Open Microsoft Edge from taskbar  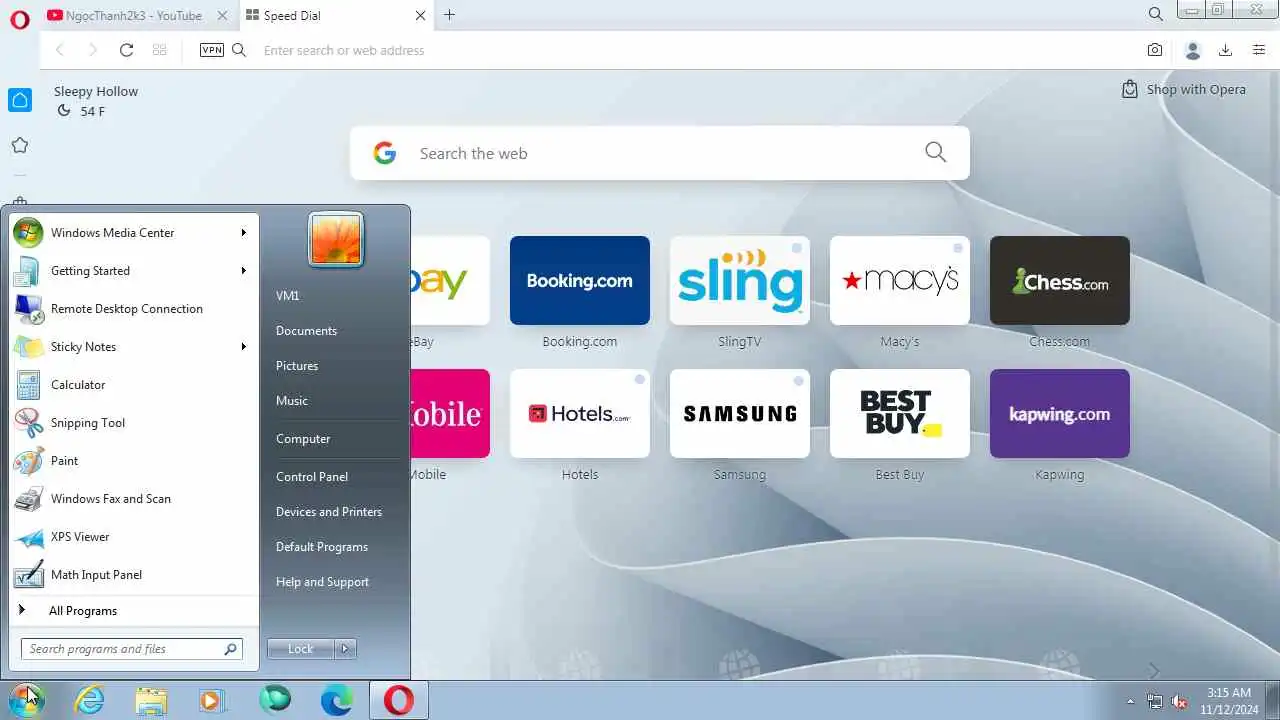(x=337, y=700)
